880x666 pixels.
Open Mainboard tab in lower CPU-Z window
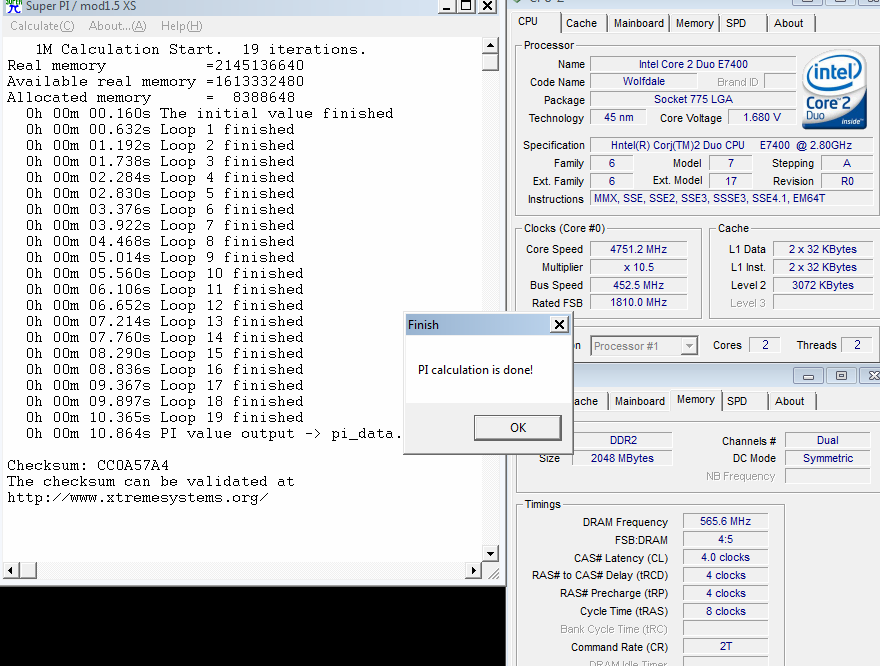(x=640, y=401)
